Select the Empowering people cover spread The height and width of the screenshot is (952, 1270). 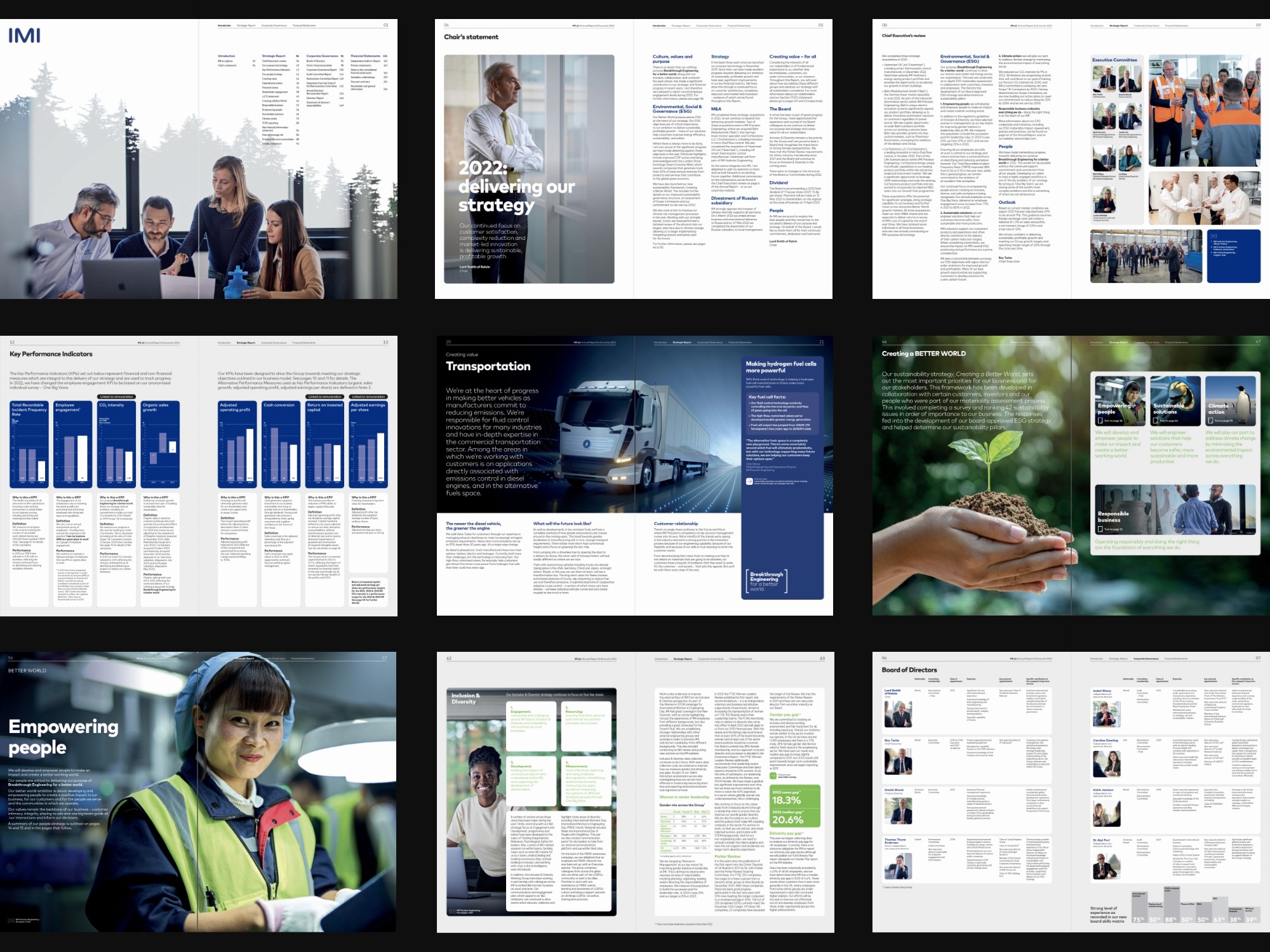click(x=198, y=792)
